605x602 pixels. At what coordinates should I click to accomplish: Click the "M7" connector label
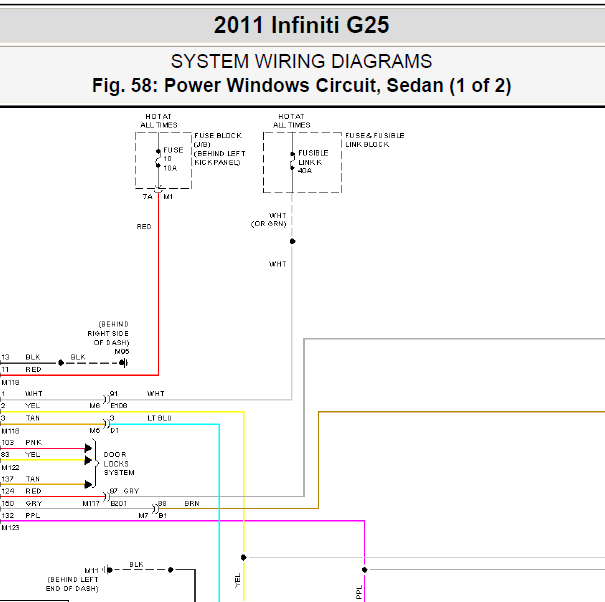pyautogui.click(x=143, y=516)
